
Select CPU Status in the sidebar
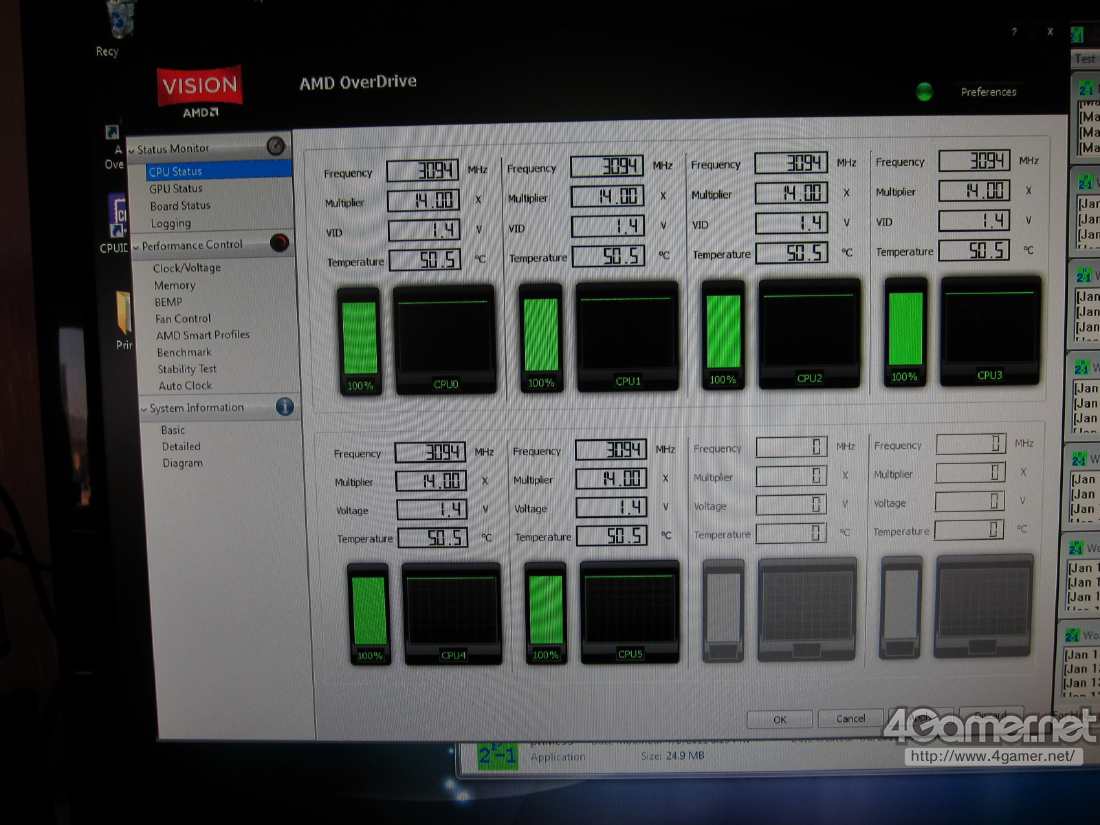(219, 170)
